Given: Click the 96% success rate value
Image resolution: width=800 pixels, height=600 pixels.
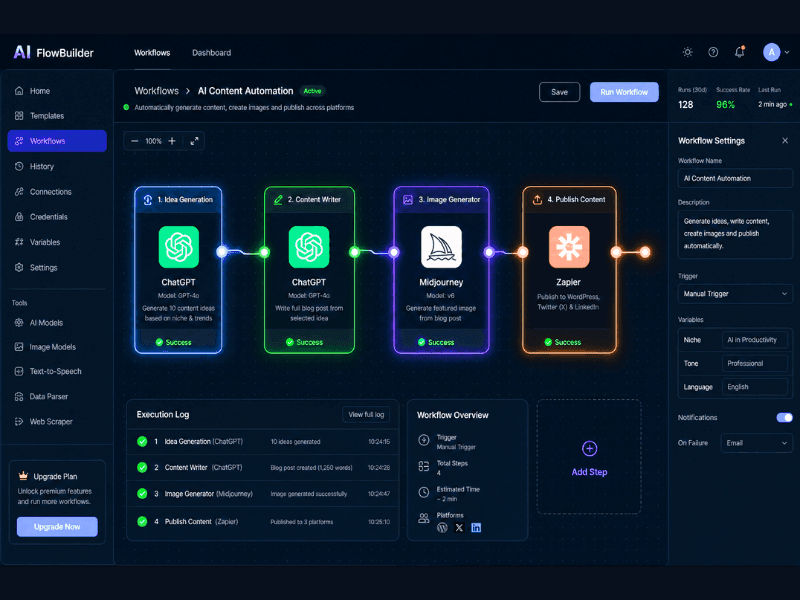Looking at the screenshot, I should [725, 105].
